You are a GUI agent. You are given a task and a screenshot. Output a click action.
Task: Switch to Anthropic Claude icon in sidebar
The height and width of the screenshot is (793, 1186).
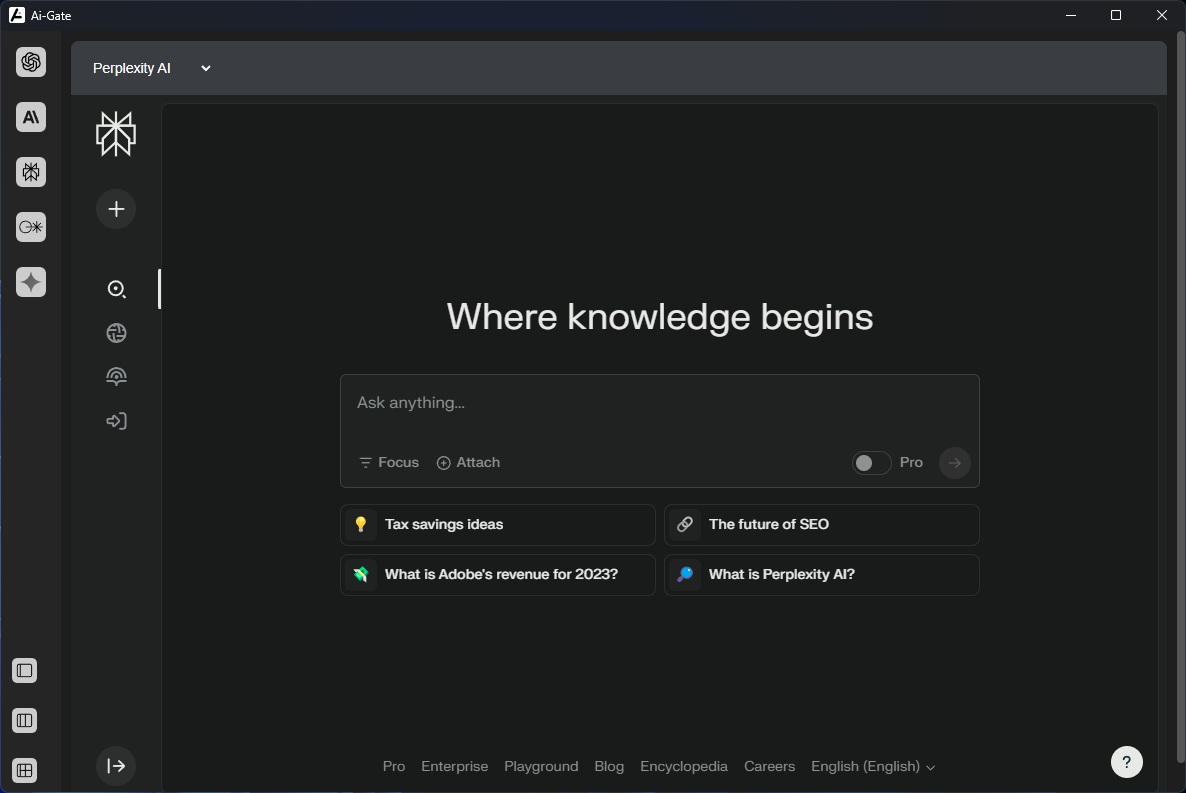point(31,117)
